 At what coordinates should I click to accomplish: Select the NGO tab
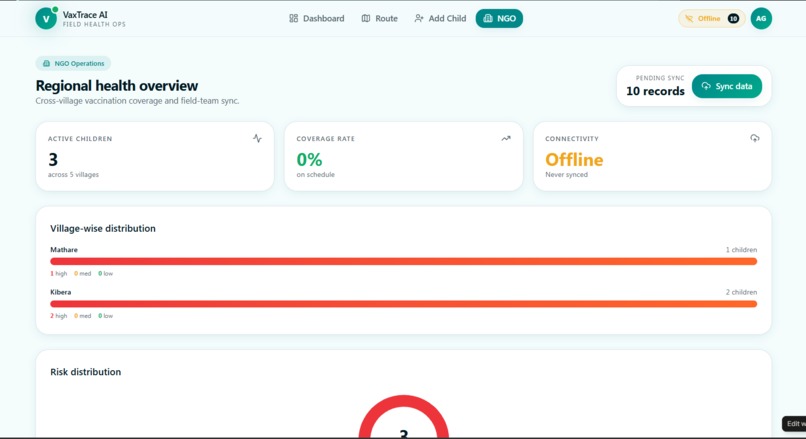coord(499,19)
